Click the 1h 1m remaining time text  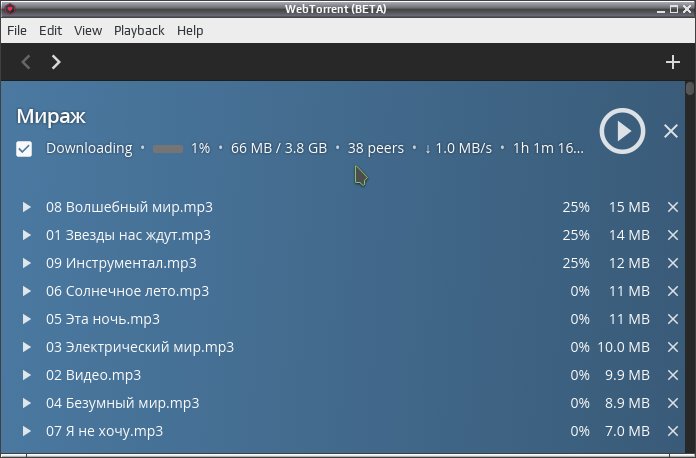click(x=548, y=148)
